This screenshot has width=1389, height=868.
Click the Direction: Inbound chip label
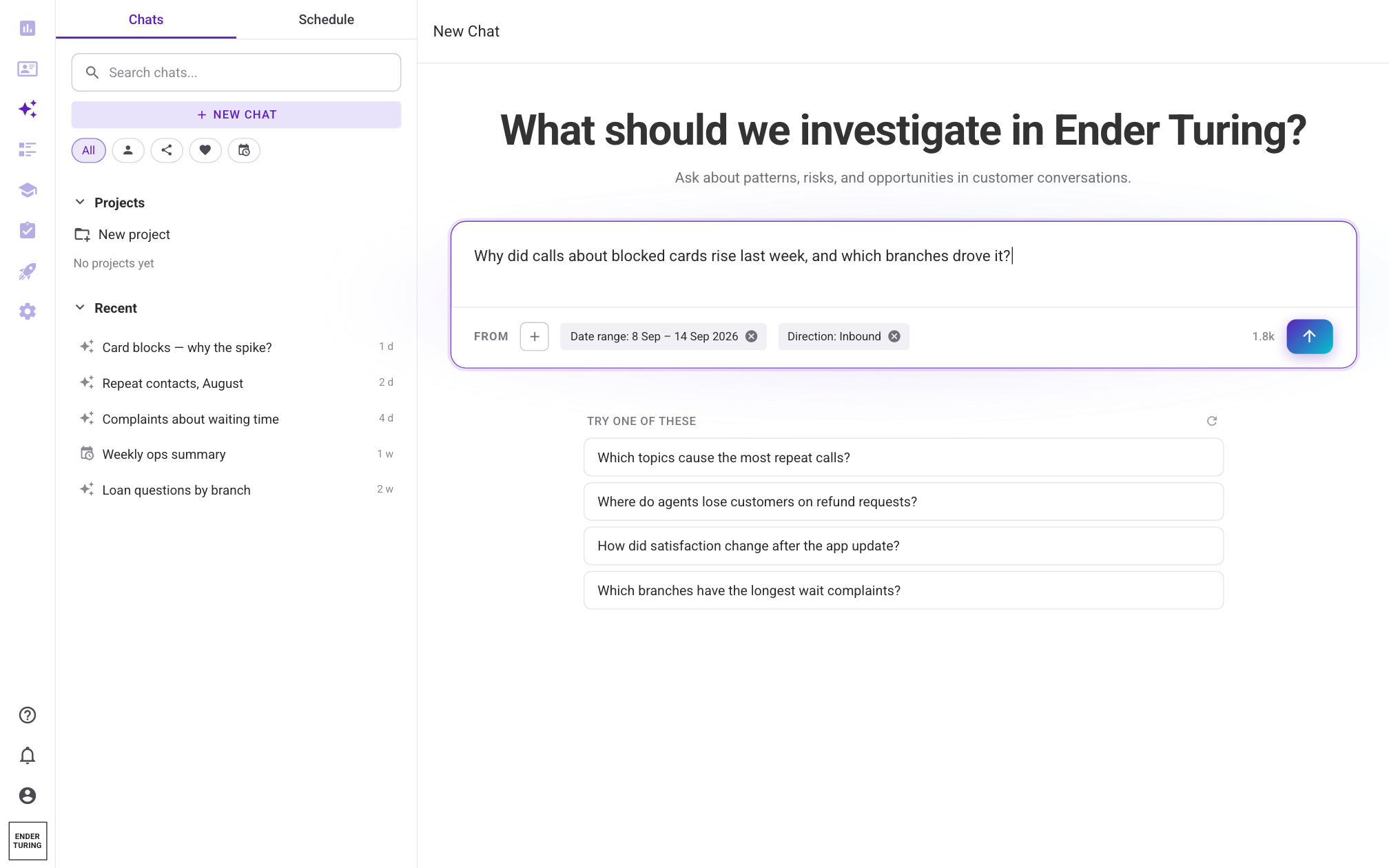click(x=834, y=336)
